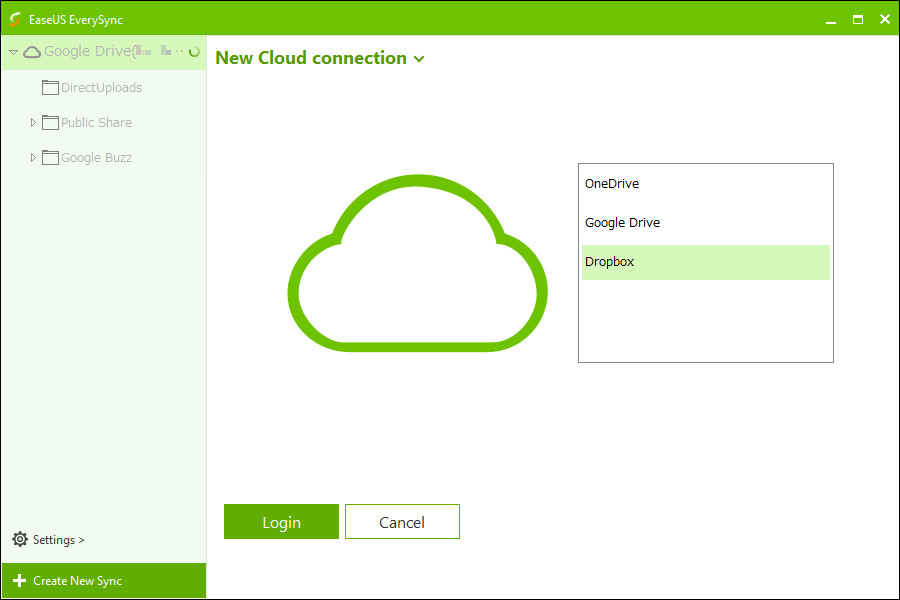Maximize the EverySync window
900x600 pixels.
click(x=858, y=19)
